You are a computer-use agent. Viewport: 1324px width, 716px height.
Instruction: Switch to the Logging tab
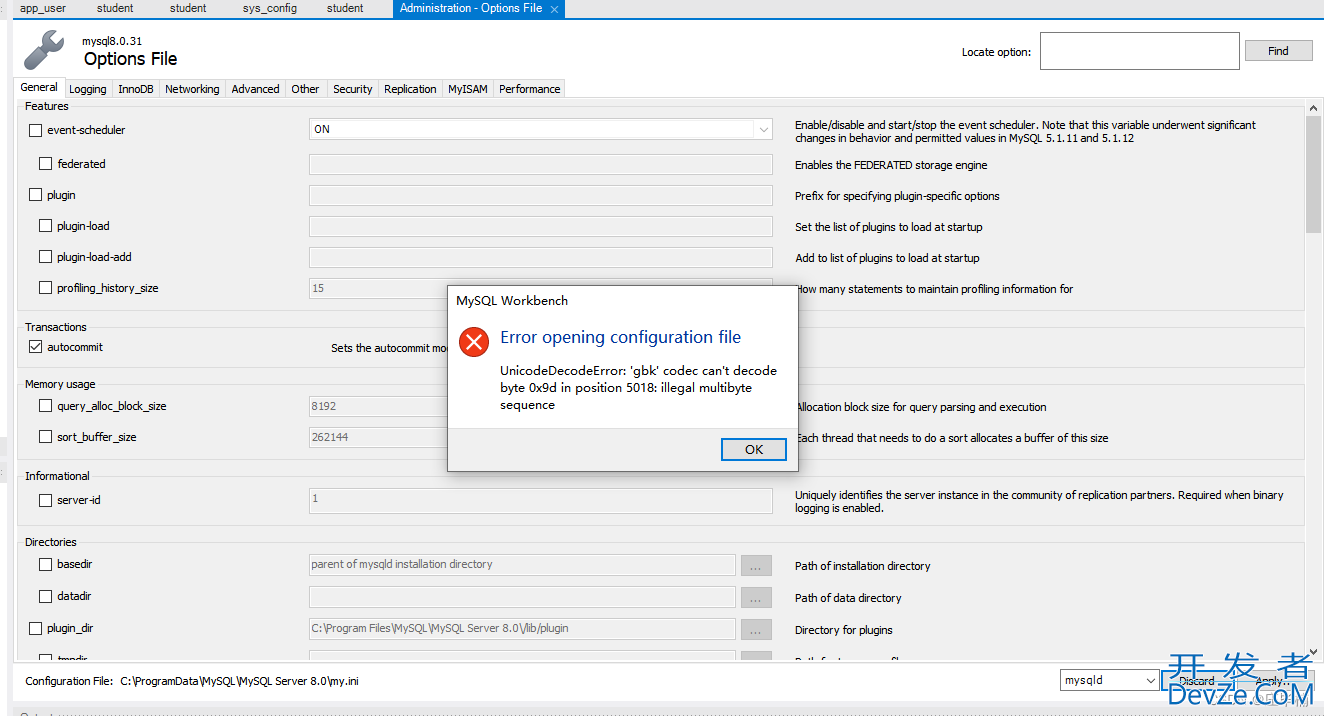pyautogui.click(x=88, y=89)
